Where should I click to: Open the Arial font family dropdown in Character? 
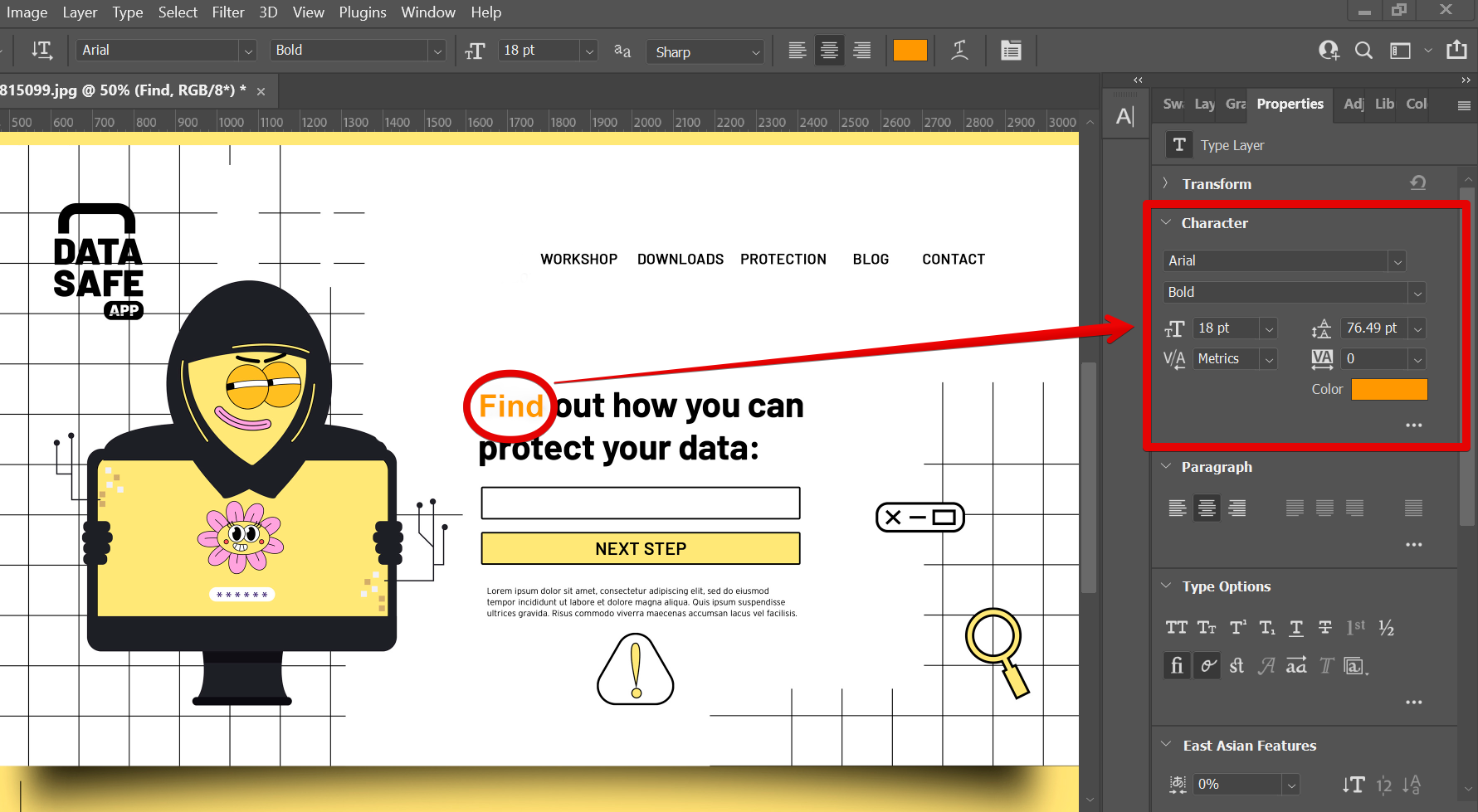click(x=1398, y=261)
